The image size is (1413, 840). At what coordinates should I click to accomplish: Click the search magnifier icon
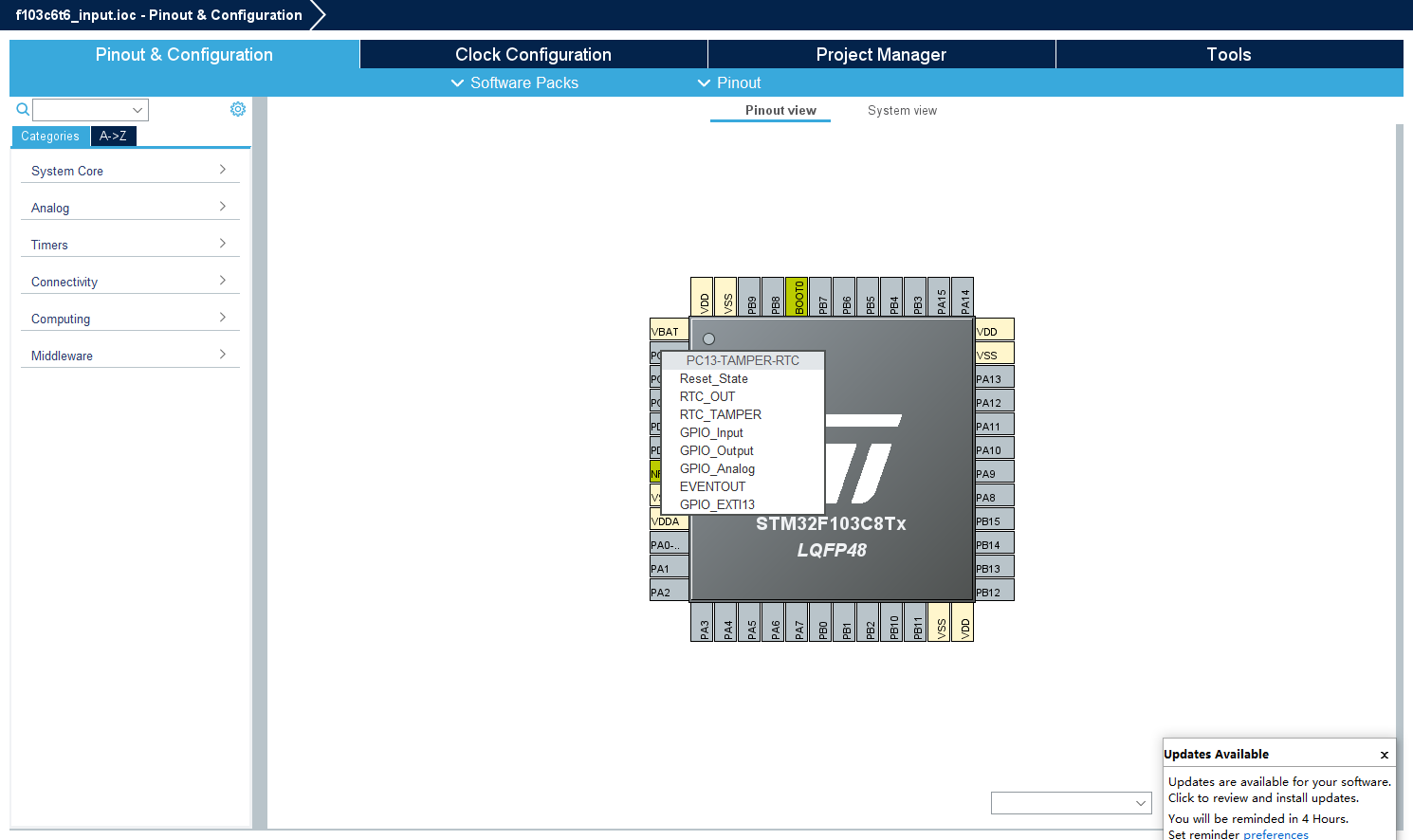pos(22,109)
